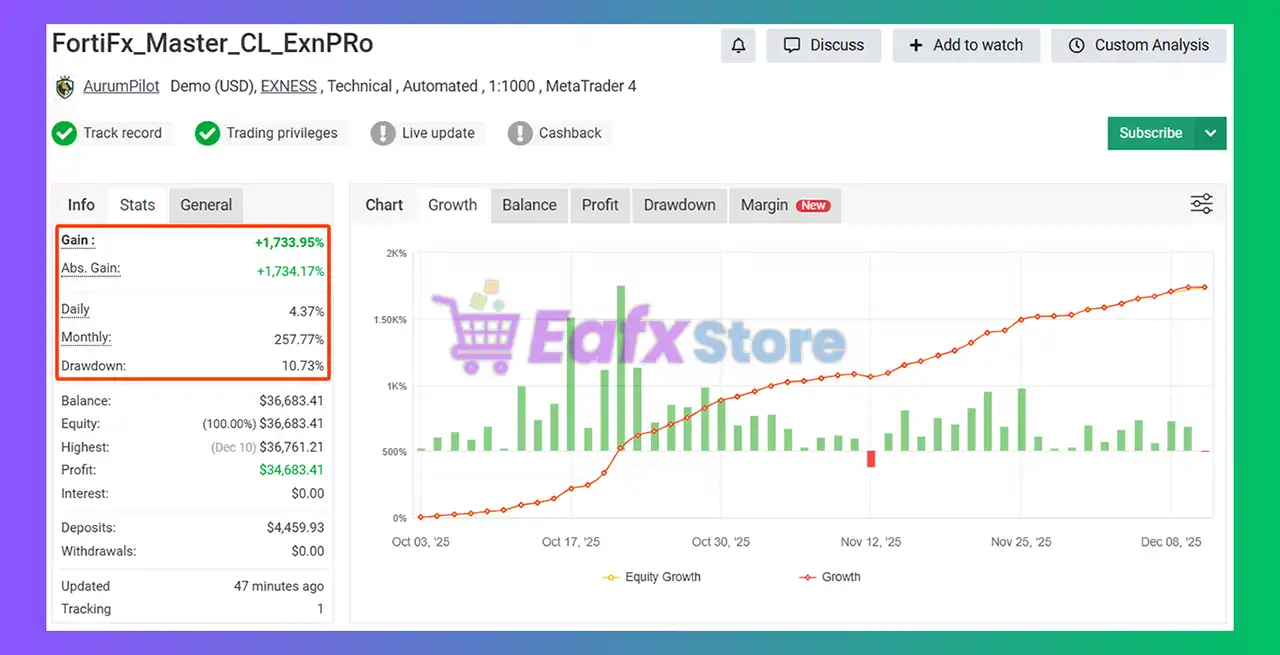This screenshot has width=1280, height=655.
Task: Open the General tab
Action: coord(206,205)
